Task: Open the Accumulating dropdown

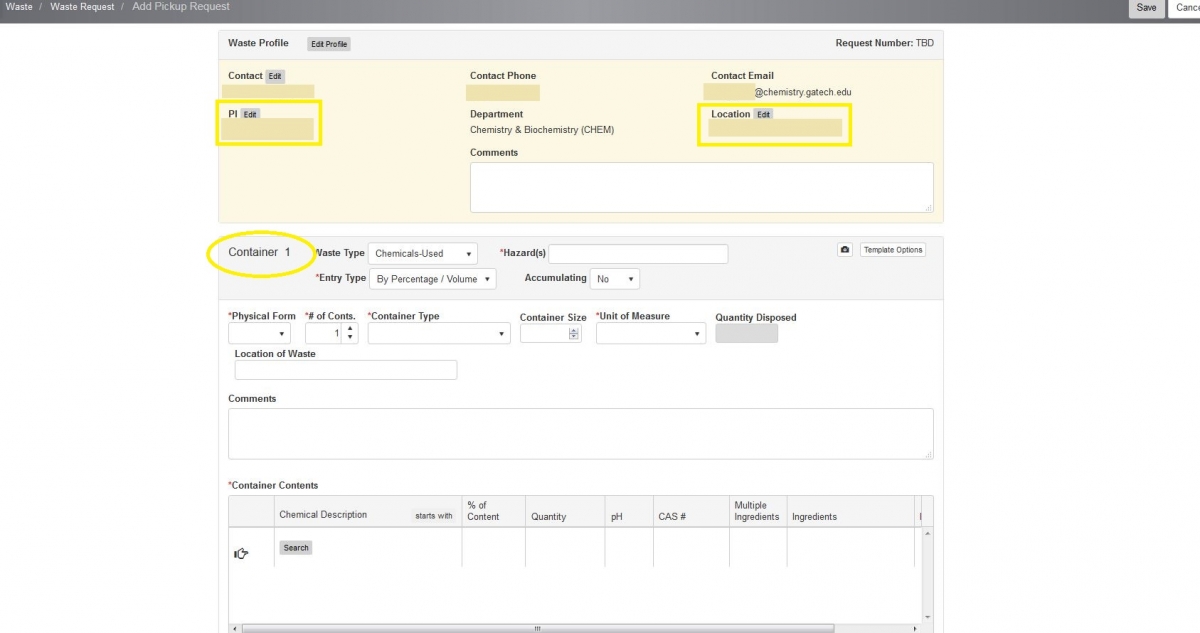Action: click(x=614, y=279)
